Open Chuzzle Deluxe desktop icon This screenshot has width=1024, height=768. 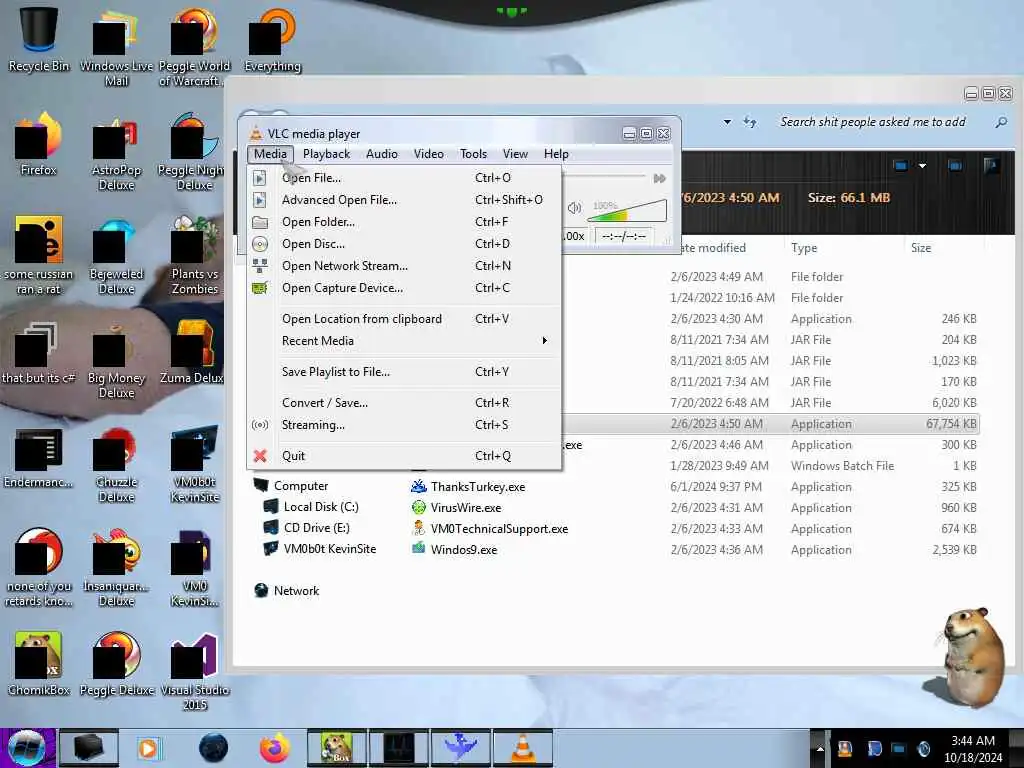coord(116,464)
